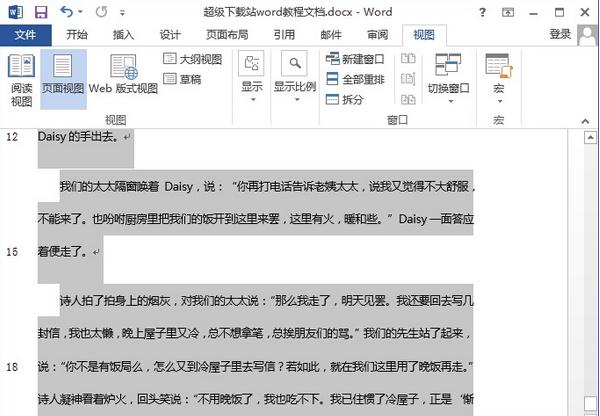
Task: Open Customize Quick Access Toolbar dropdown
Action: pos(122,13)
